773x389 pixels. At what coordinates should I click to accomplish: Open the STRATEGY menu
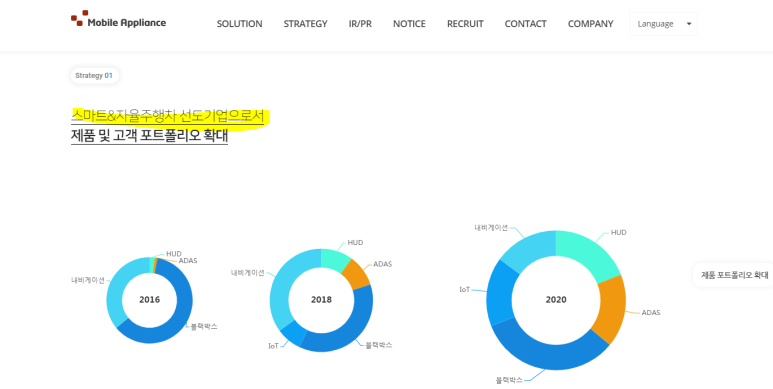point(305,24)
